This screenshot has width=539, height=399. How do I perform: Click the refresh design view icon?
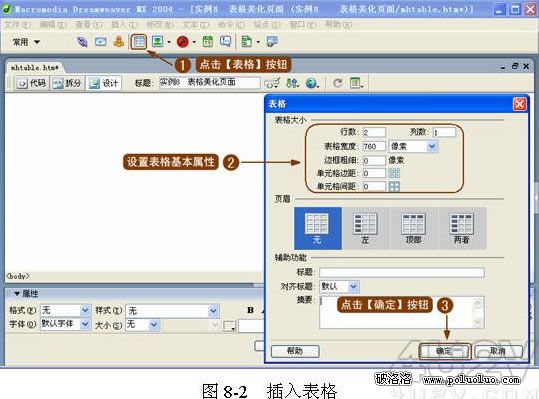point(338,83)
